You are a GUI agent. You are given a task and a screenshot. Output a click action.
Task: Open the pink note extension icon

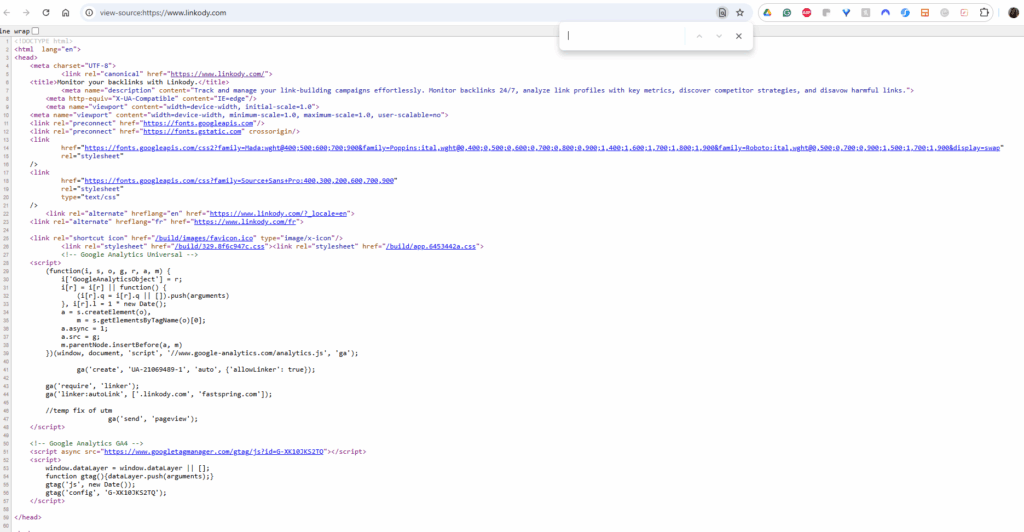click(964, 12)
